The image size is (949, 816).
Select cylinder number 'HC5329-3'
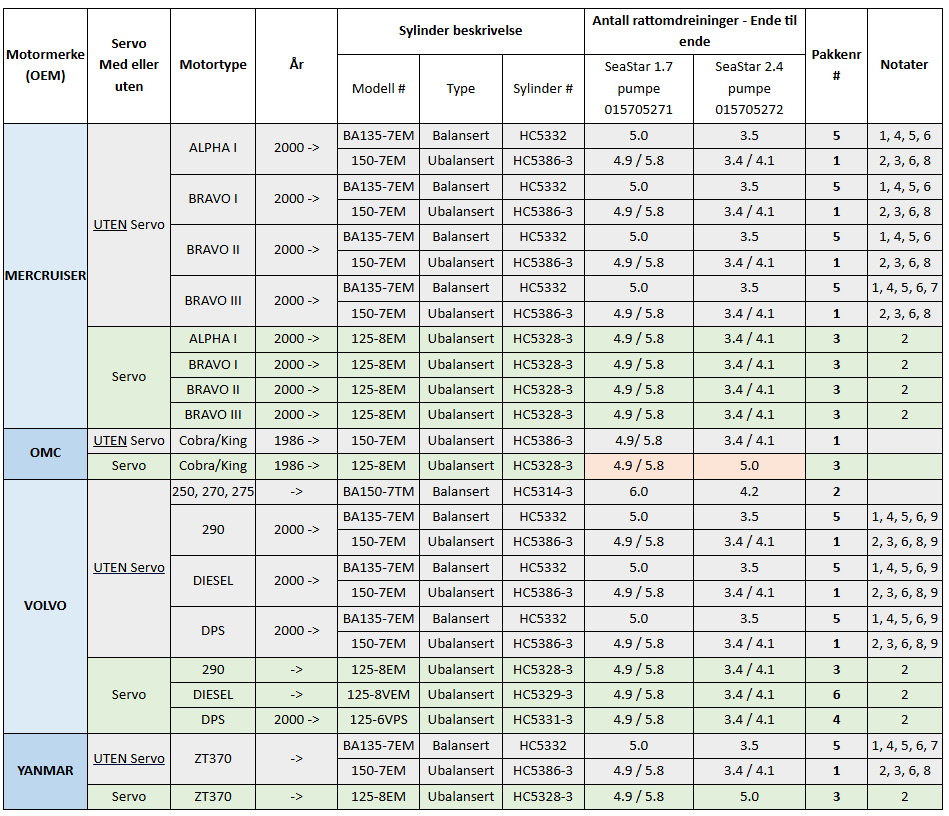tap(543, 695)
